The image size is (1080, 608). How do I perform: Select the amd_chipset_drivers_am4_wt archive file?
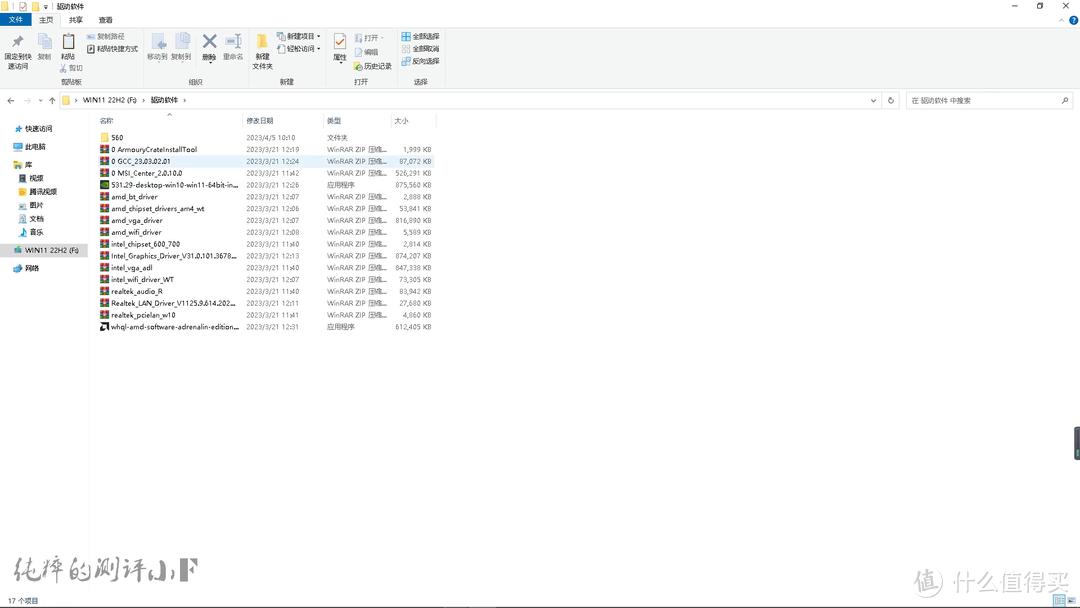click(157, 209)
